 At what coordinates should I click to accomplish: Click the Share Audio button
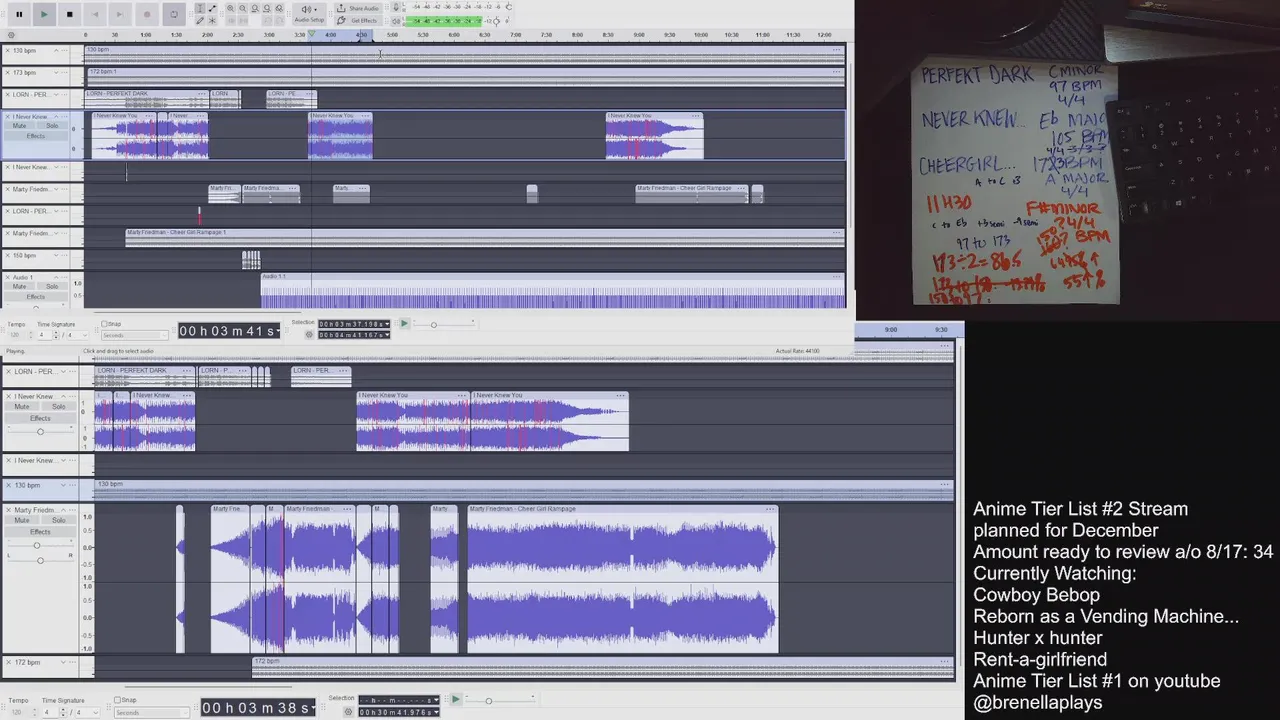point(359,8)
